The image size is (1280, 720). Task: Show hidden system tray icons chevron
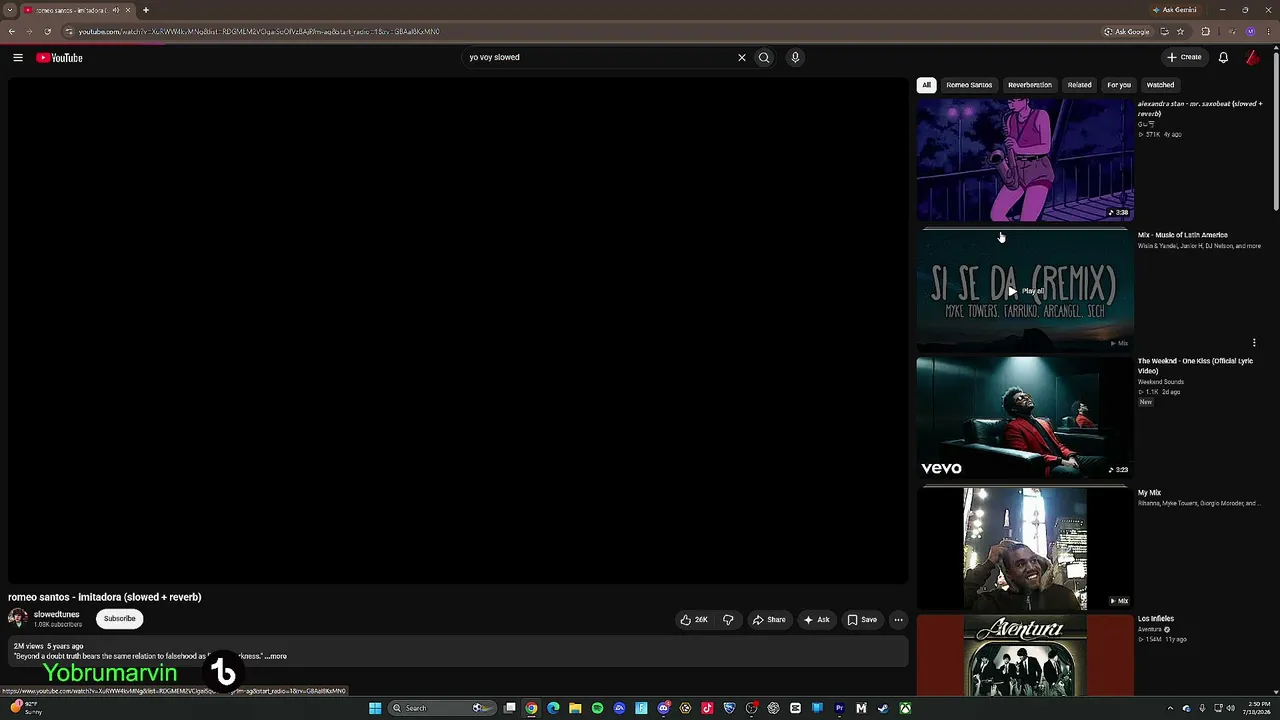(x=1170, y=708)
